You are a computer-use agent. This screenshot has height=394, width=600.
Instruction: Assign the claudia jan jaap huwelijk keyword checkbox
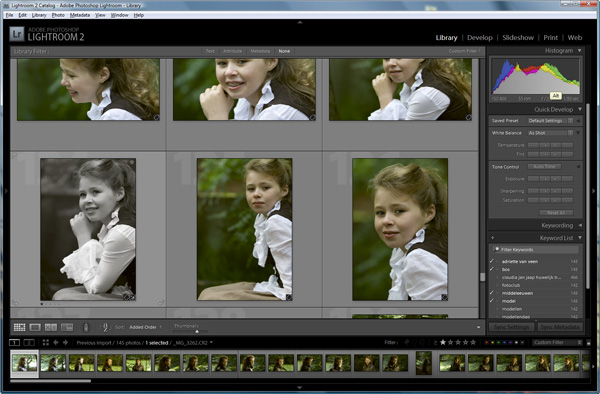pos(492,277)
